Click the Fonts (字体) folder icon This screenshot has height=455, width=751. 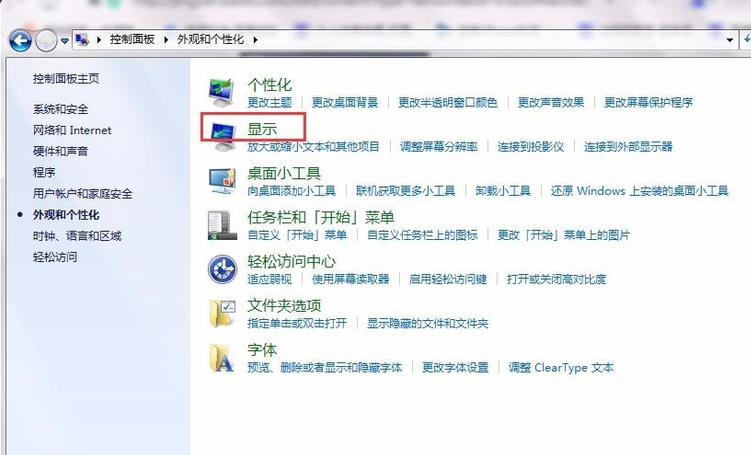221,357
